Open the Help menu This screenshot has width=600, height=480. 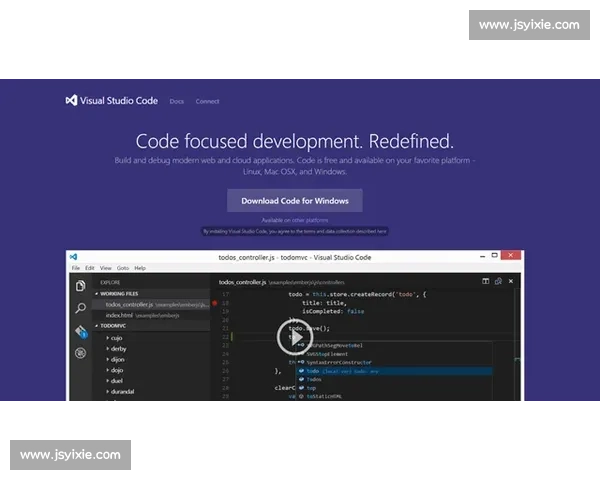[140, 268]
